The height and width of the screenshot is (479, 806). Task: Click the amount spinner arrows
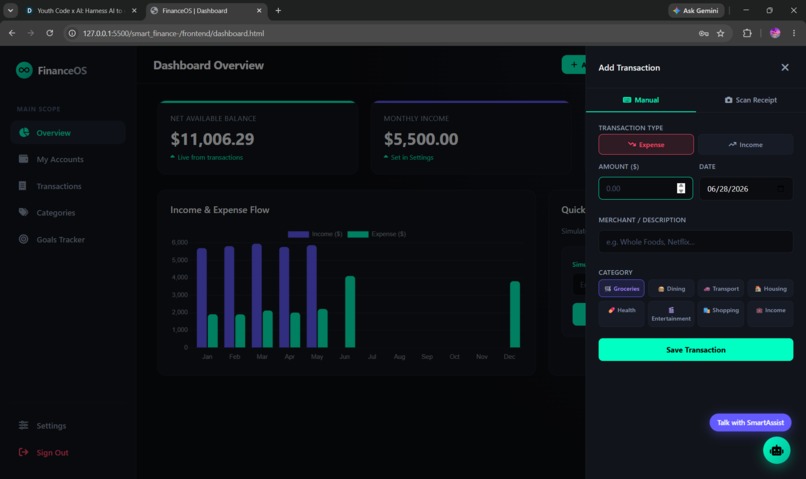tap(681, 188)
